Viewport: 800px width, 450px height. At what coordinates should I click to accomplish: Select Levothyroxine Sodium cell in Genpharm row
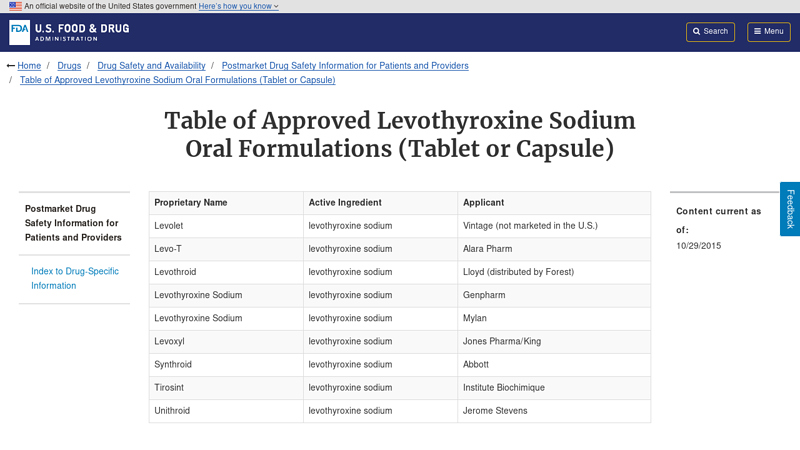point(226,295)
